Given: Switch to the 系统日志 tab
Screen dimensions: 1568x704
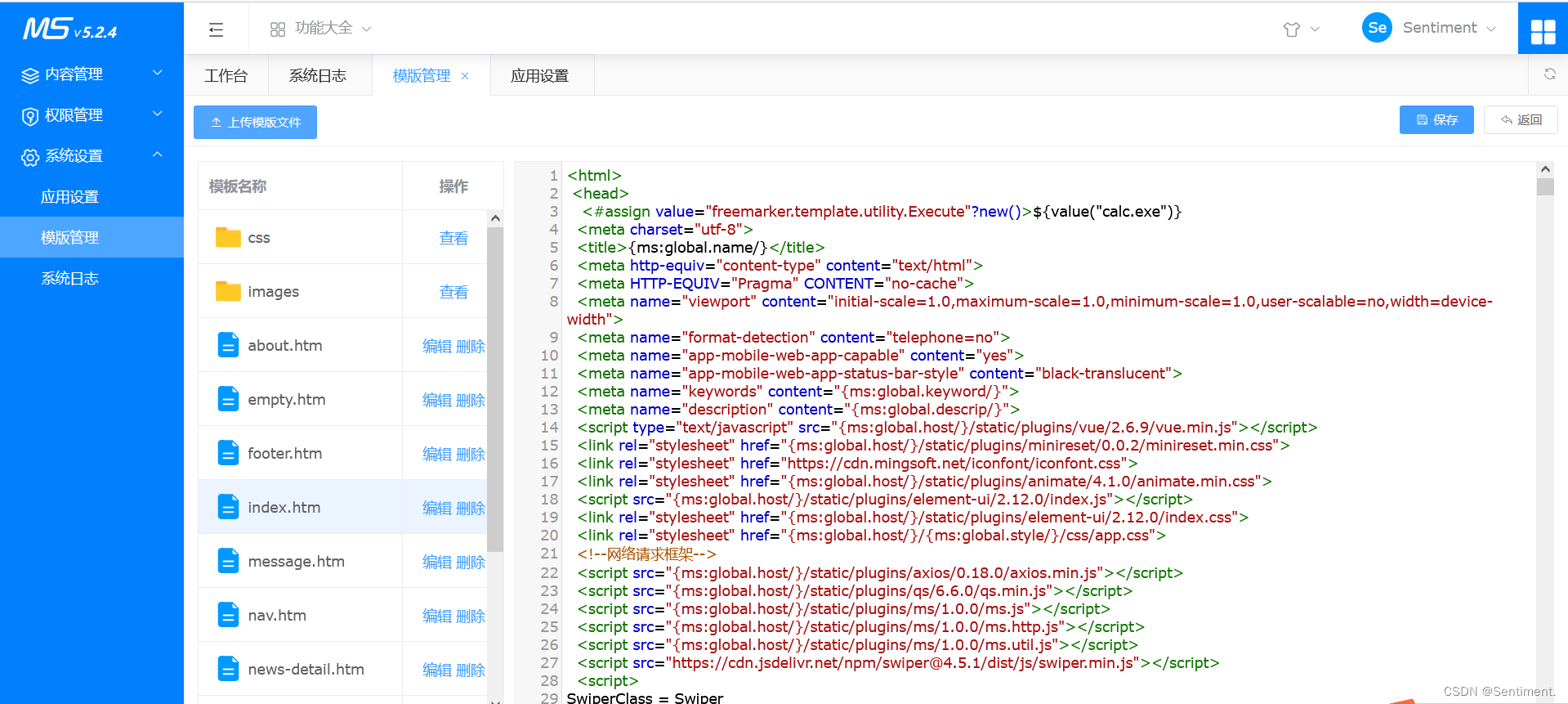Looking at the screenshot, I should click(318, 75).
